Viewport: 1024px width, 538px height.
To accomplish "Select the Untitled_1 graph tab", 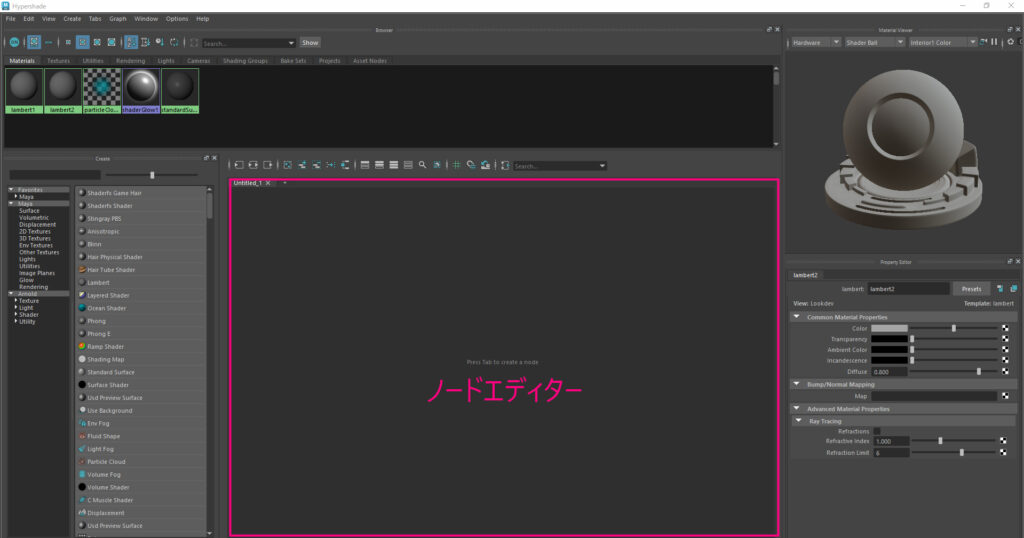I will pos(248,183).
